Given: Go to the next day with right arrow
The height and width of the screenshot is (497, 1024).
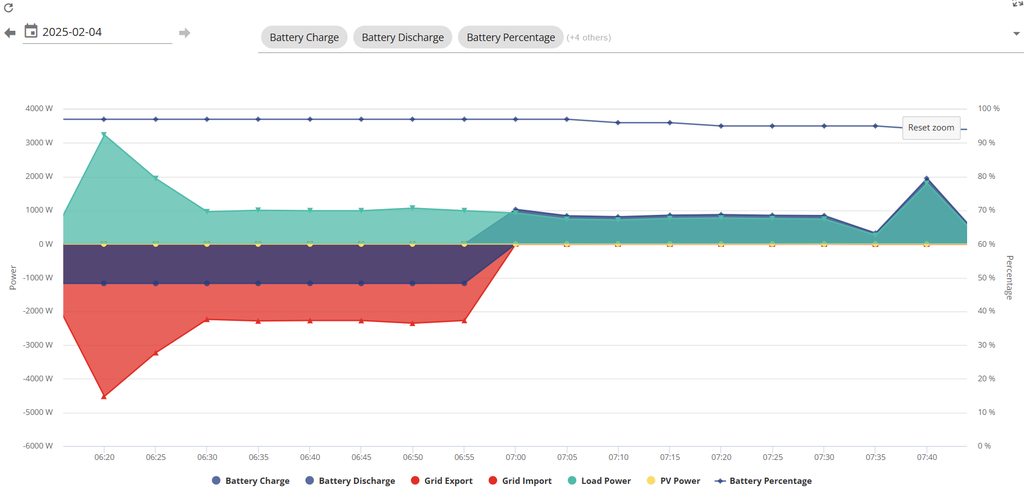Looking at the screenshot, I should (184, 33).
